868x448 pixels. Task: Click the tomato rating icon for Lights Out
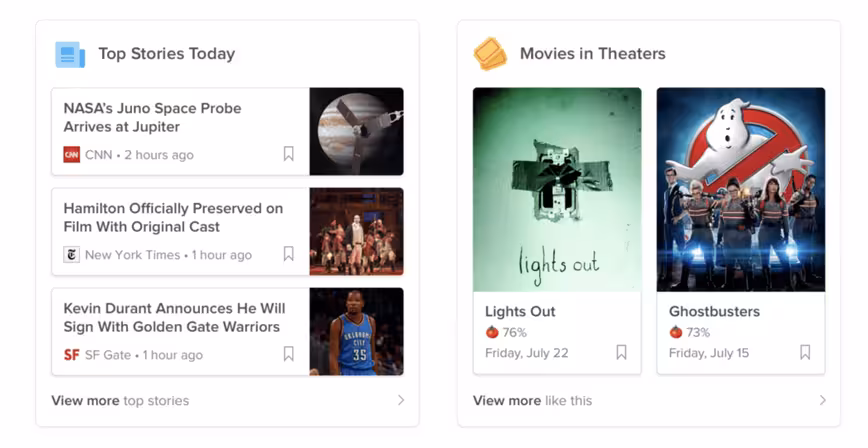point(492,332)
